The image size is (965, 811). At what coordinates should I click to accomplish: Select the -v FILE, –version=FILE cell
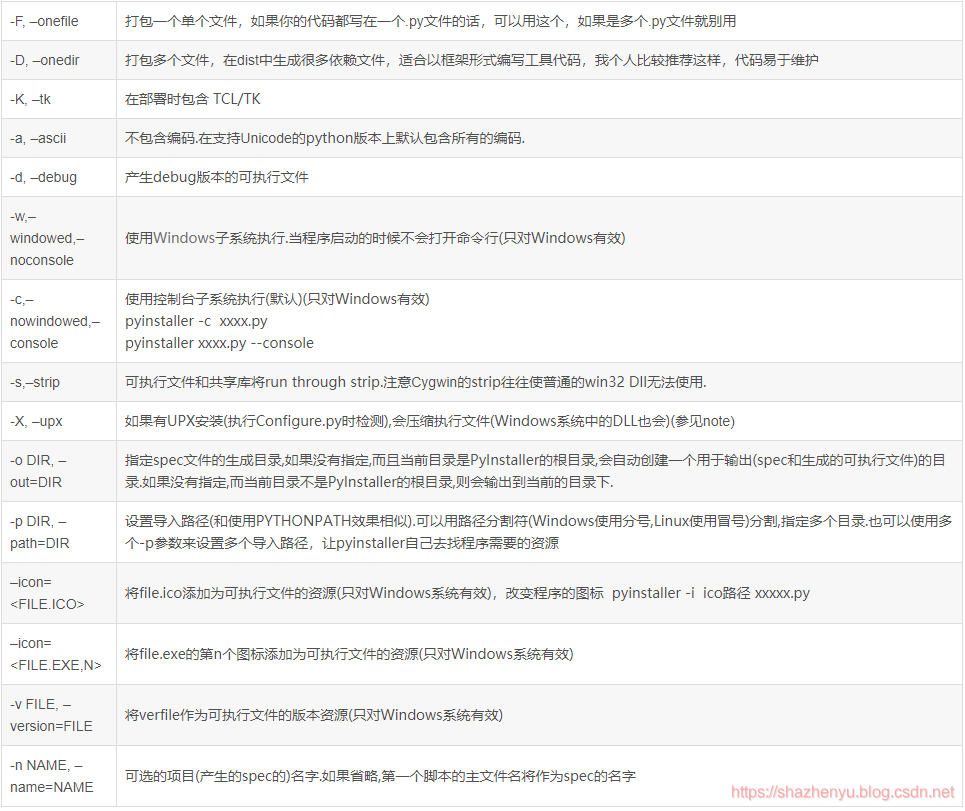pyautogui.click(x=58, y=715)
